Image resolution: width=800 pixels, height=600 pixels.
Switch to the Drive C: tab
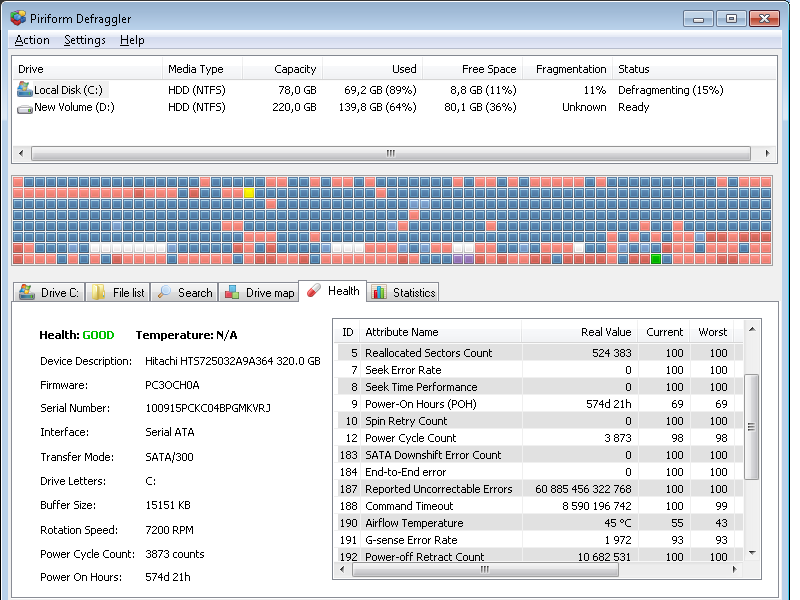[49, 292]
